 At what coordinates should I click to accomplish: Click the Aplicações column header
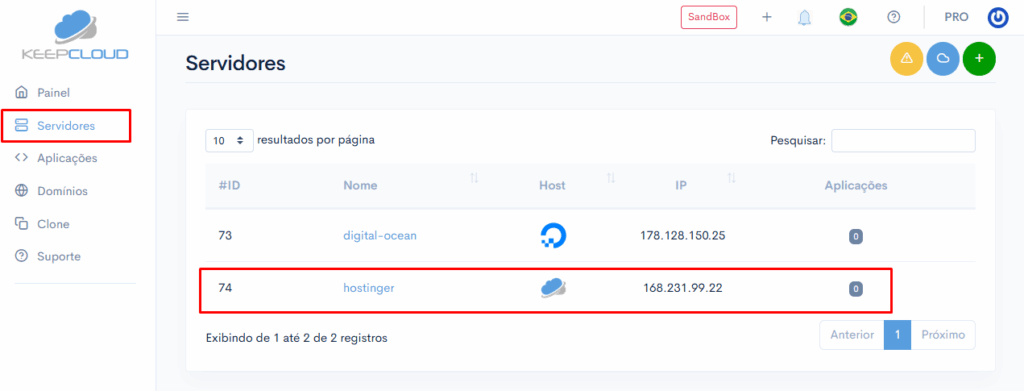856,185
